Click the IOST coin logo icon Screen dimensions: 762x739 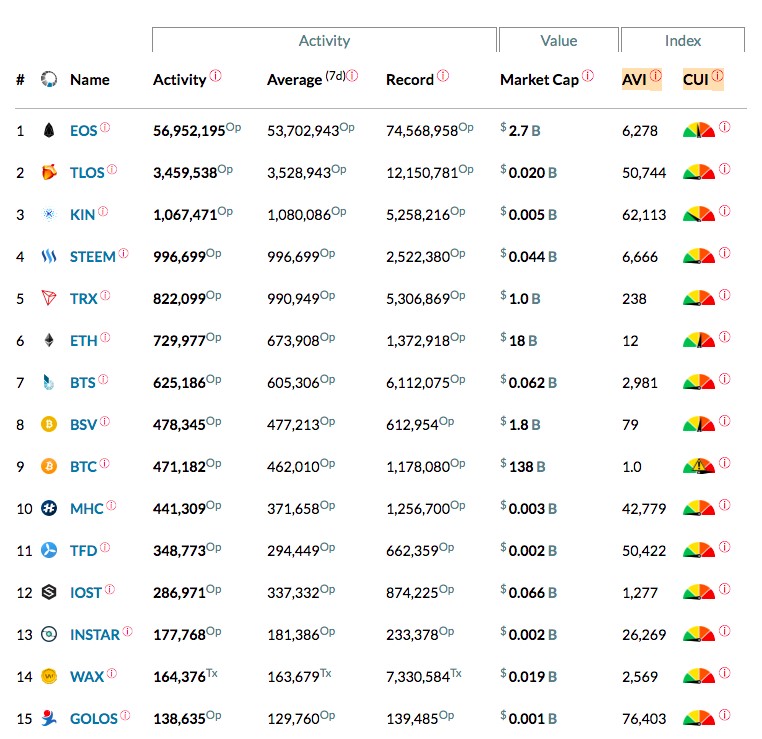click(49, 592)
